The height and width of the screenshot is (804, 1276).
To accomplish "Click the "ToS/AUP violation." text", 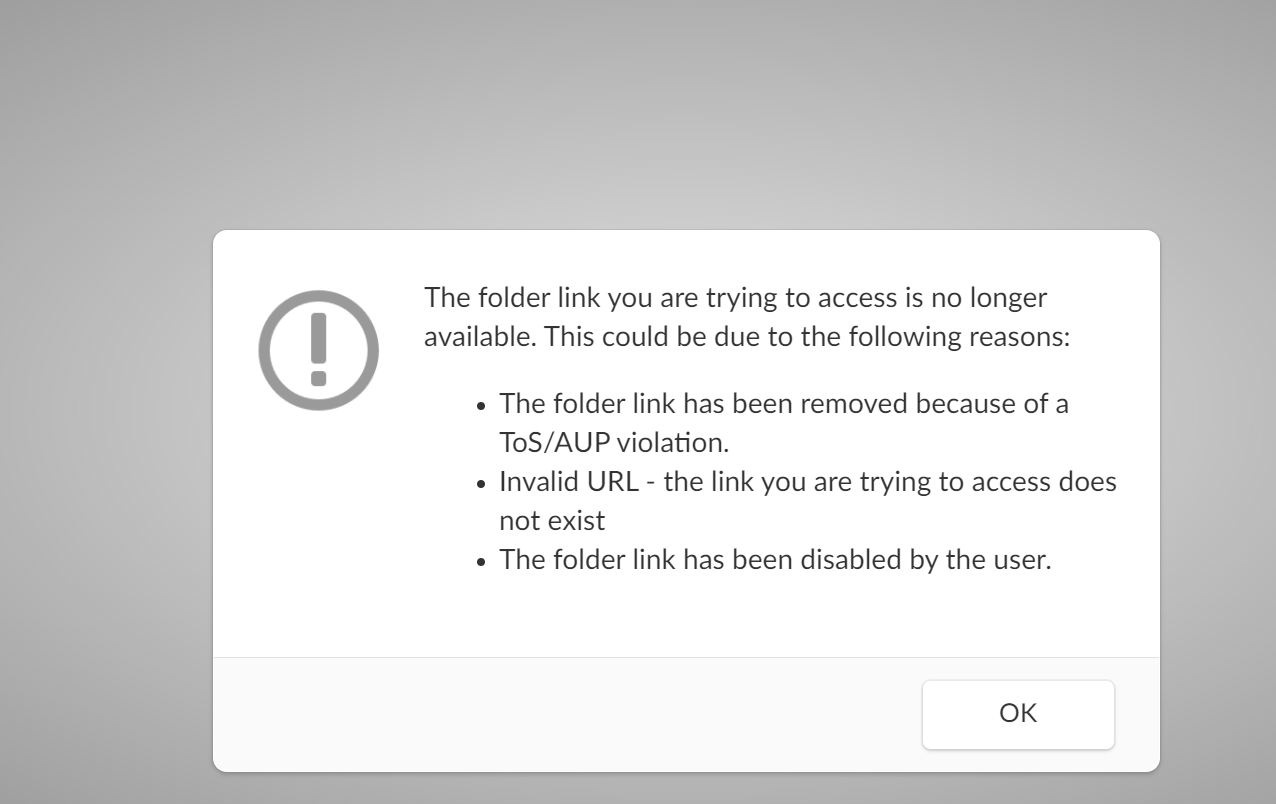I will (614, 443).
